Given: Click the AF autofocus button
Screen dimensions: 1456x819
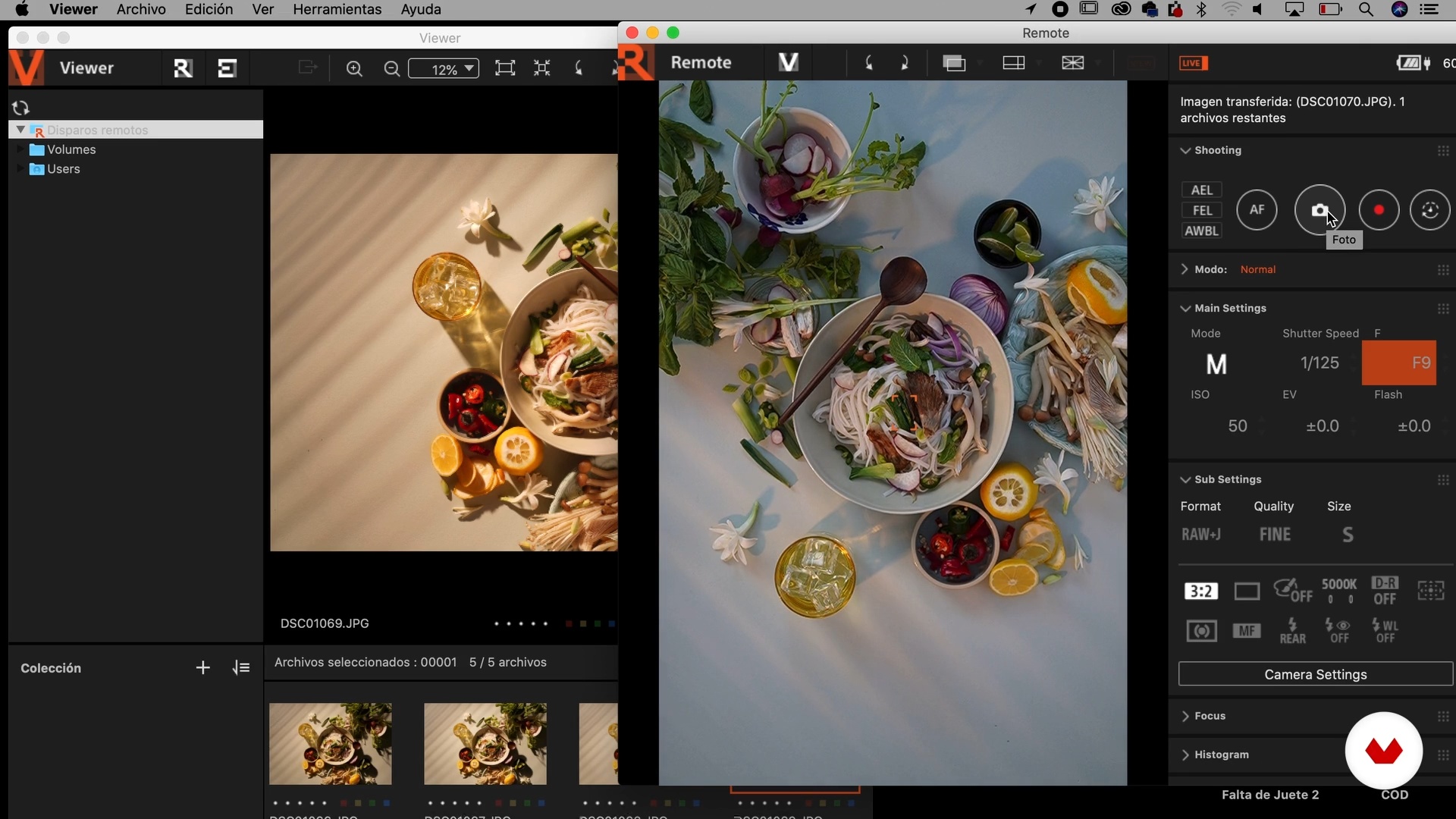Looking at the screenshot, I should [1257, 210].
